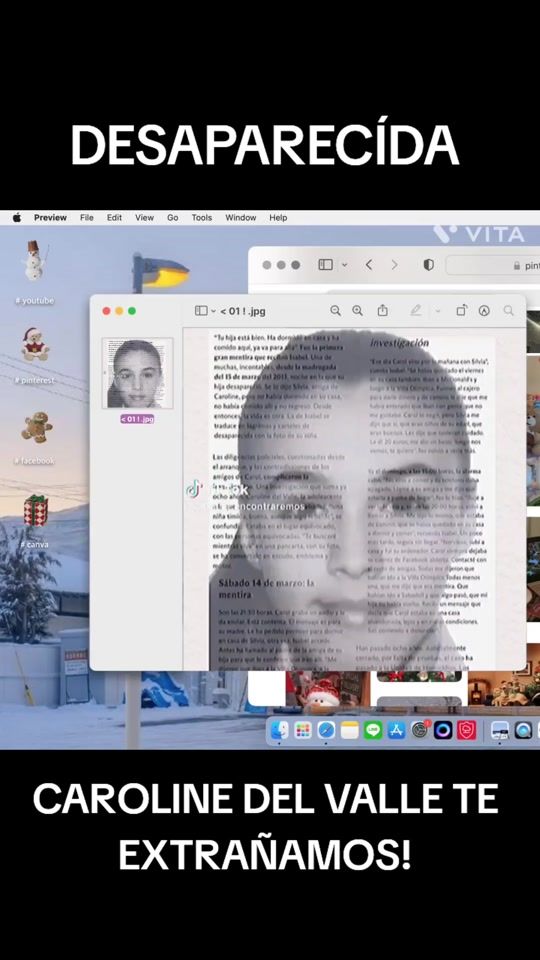540x960 pixels.
Task: Expand the Highlight tool options dropdown arrow
Action: pos(438,311)
